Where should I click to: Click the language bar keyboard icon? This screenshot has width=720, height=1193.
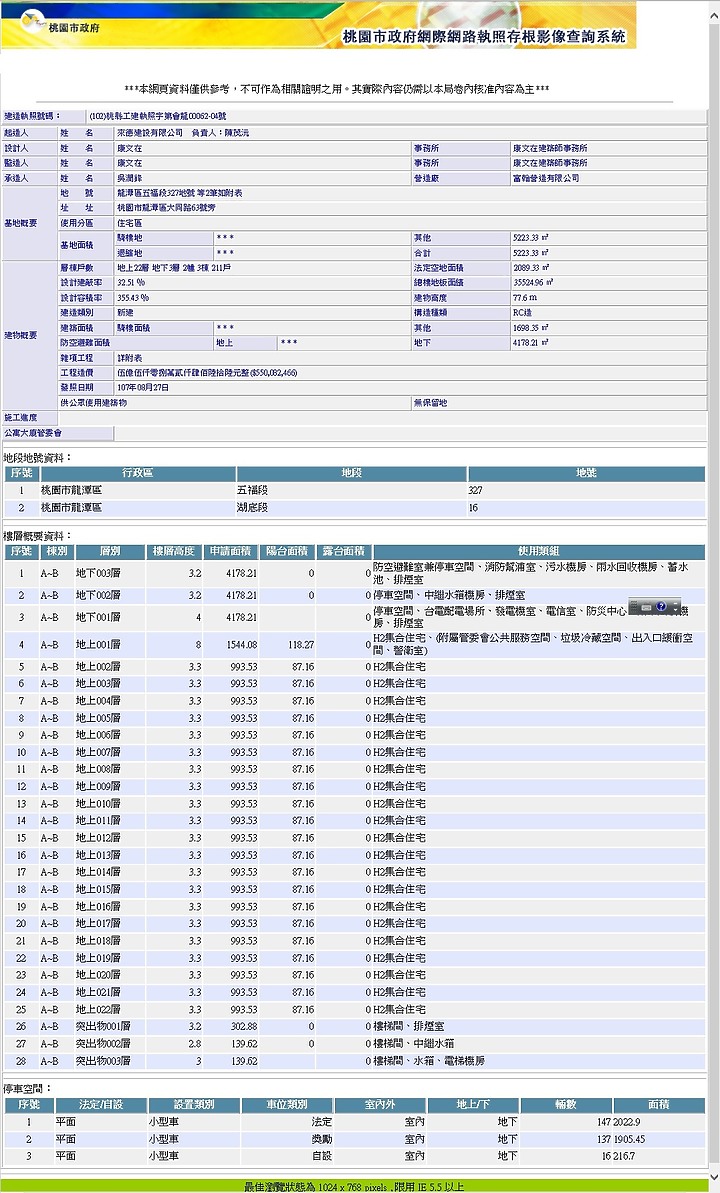[646, 607]
